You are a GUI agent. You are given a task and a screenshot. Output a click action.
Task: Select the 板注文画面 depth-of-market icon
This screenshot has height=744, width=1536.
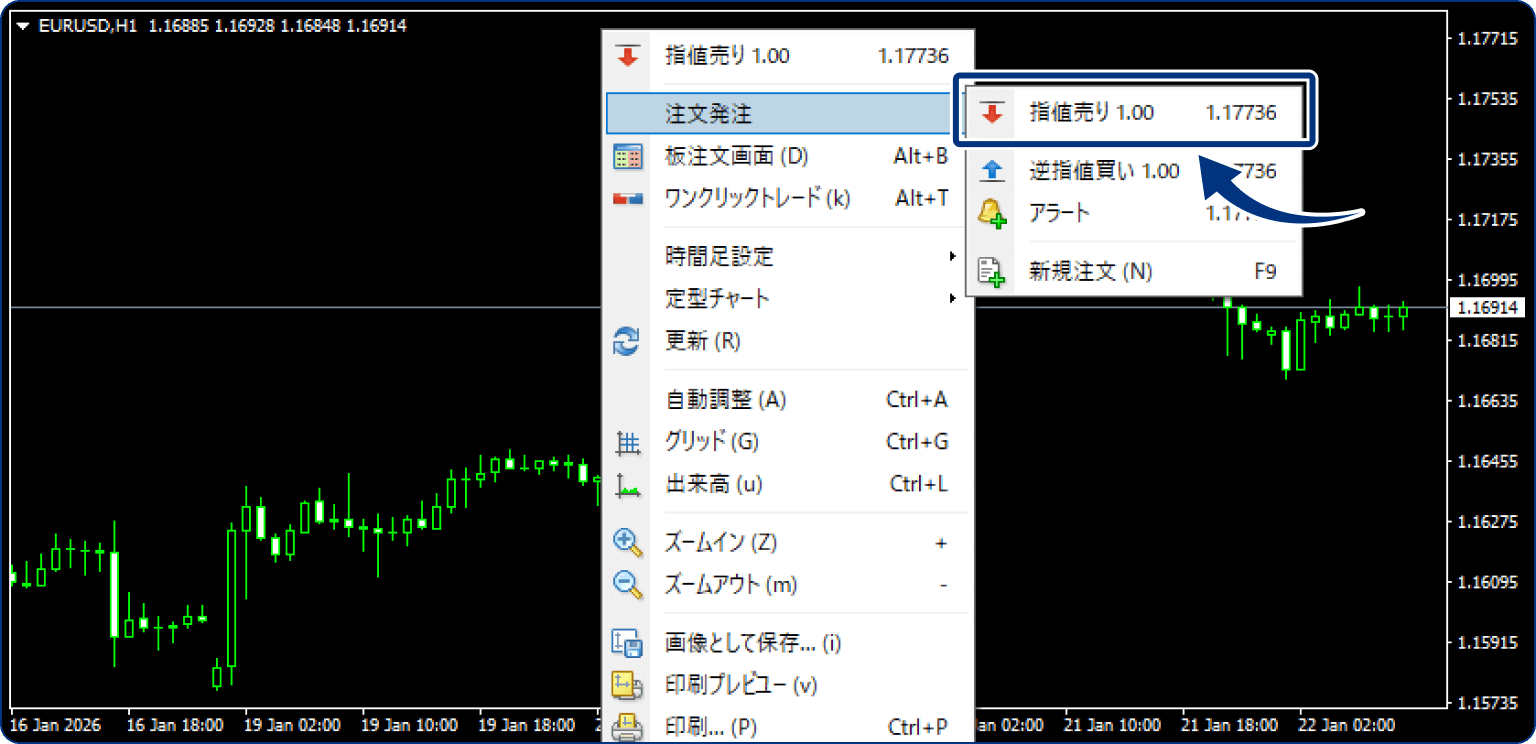pos(627,156)
